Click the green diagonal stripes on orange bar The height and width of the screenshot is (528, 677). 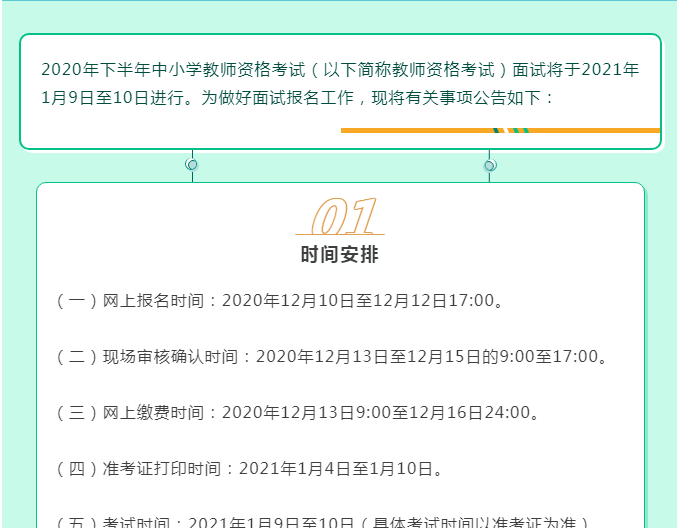point(516,130)
